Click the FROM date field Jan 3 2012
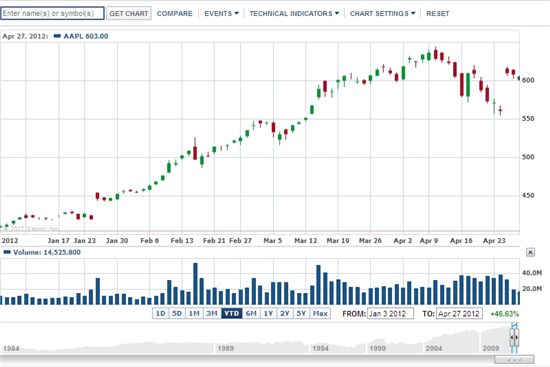 tap(390, 314)
